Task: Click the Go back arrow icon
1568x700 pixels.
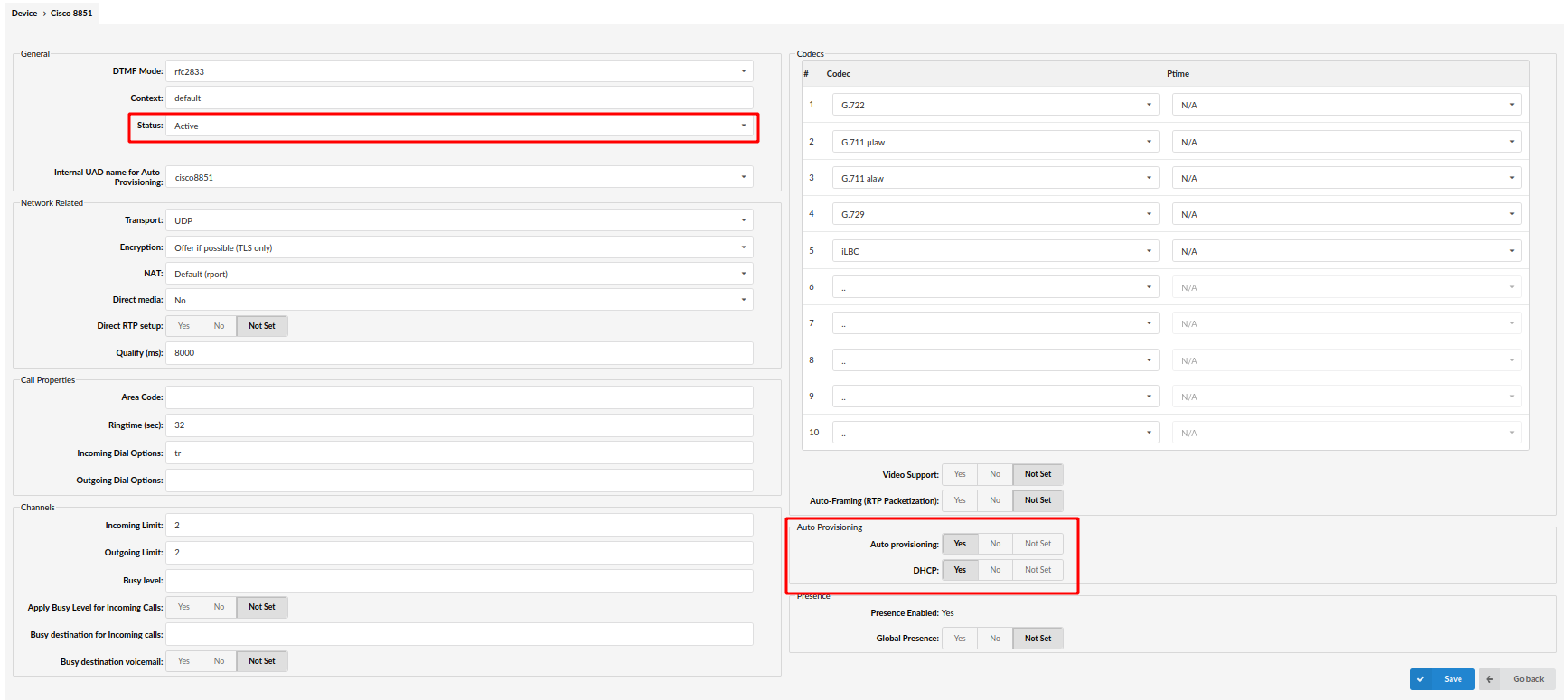Action: point(1489,679)
